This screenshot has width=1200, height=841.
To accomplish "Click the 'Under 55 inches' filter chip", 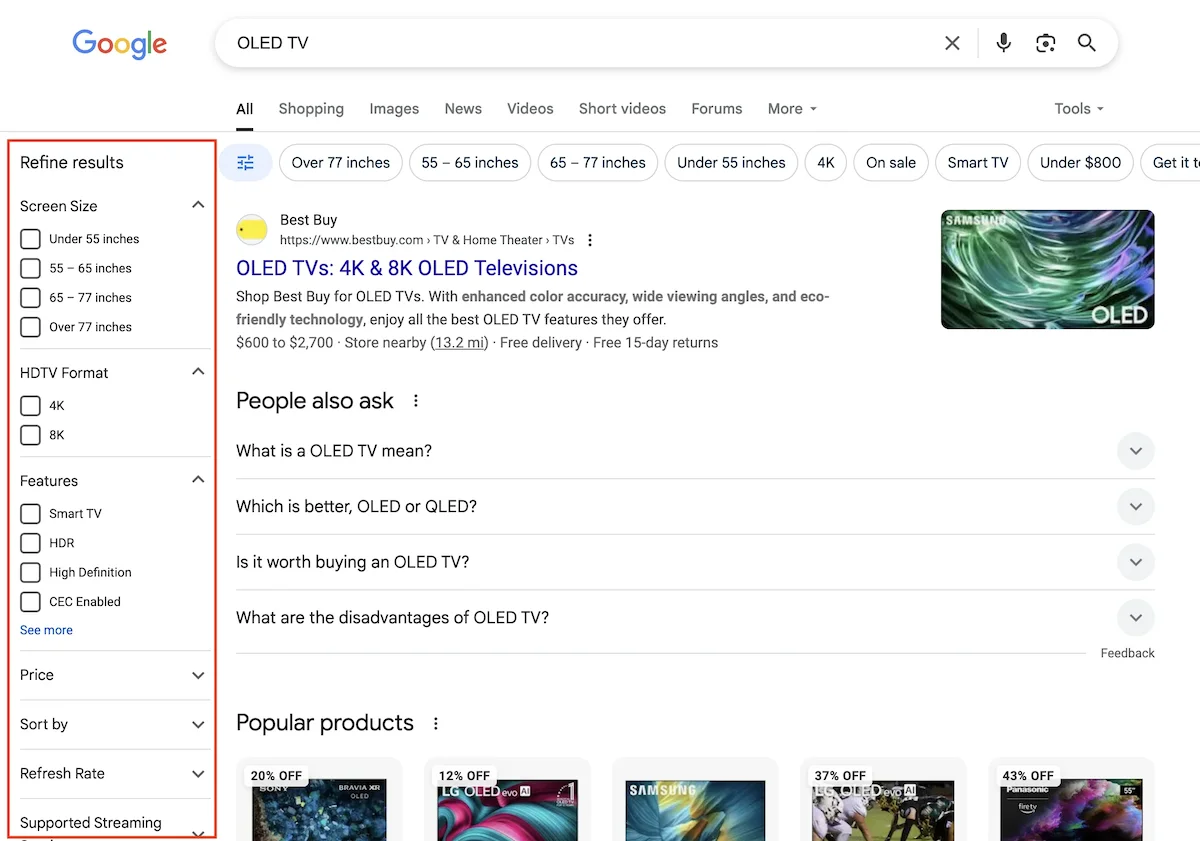I will point(731,162).
